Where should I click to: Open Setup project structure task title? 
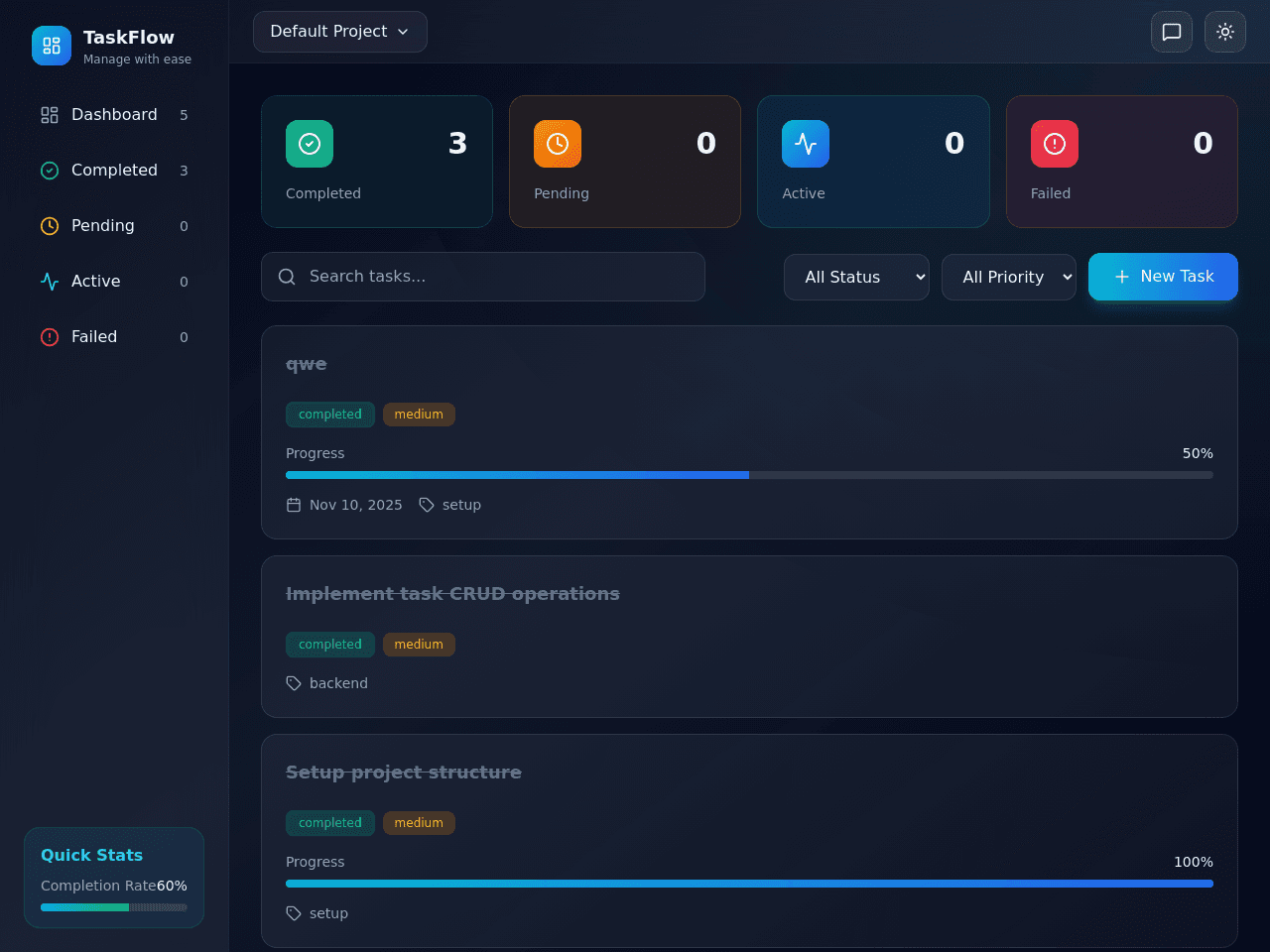(404, 773)
